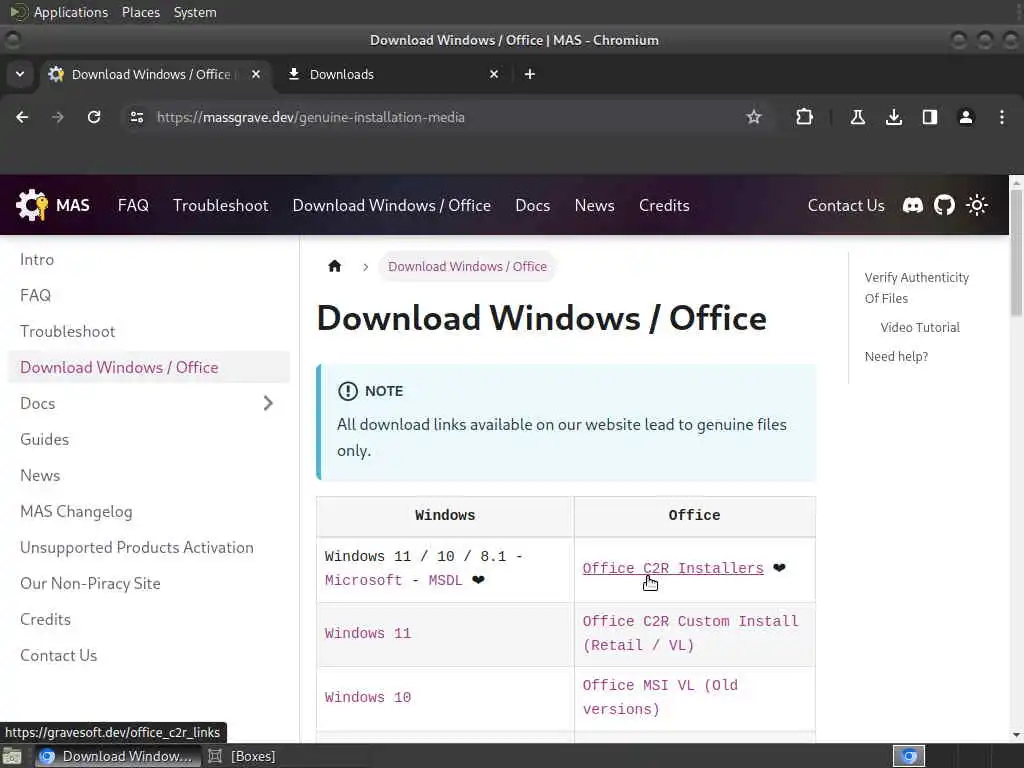This screenshot has width=1024, height=768.
Task: Click the Chromium taskbar window button
Action: pos(116,756)
